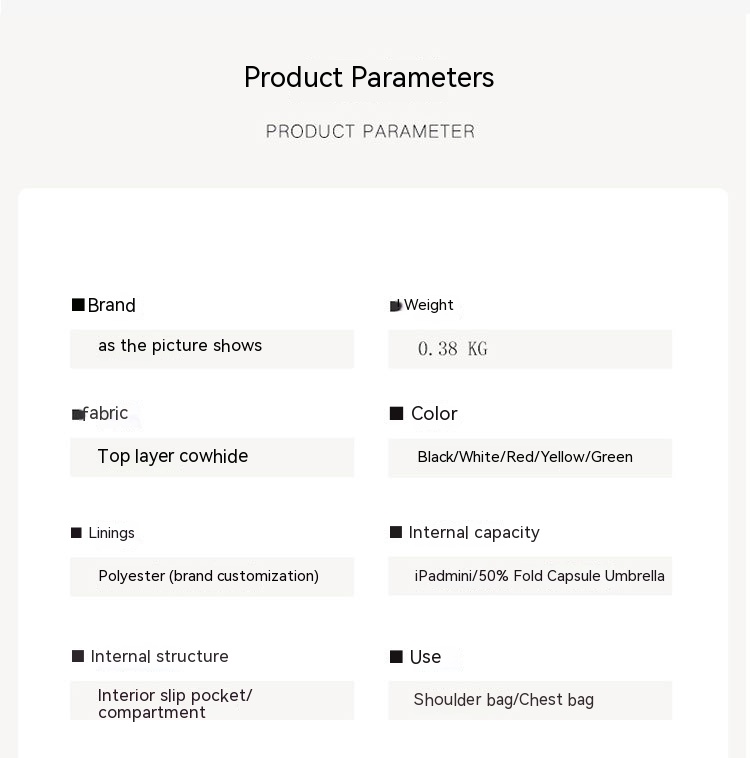
Task: Select the 'as the picture shows' field
Action: 212,348
